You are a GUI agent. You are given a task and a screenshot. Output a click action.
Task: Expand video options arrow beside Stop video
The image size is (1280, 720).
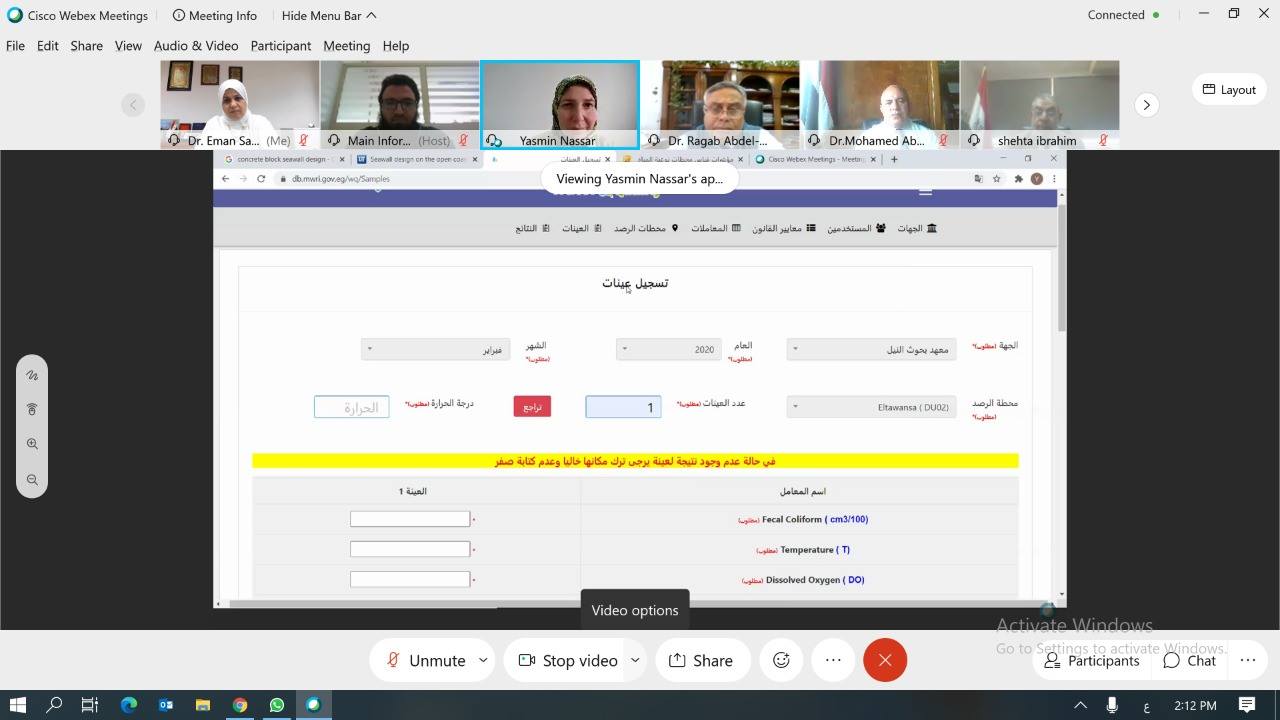pos(634,660)
